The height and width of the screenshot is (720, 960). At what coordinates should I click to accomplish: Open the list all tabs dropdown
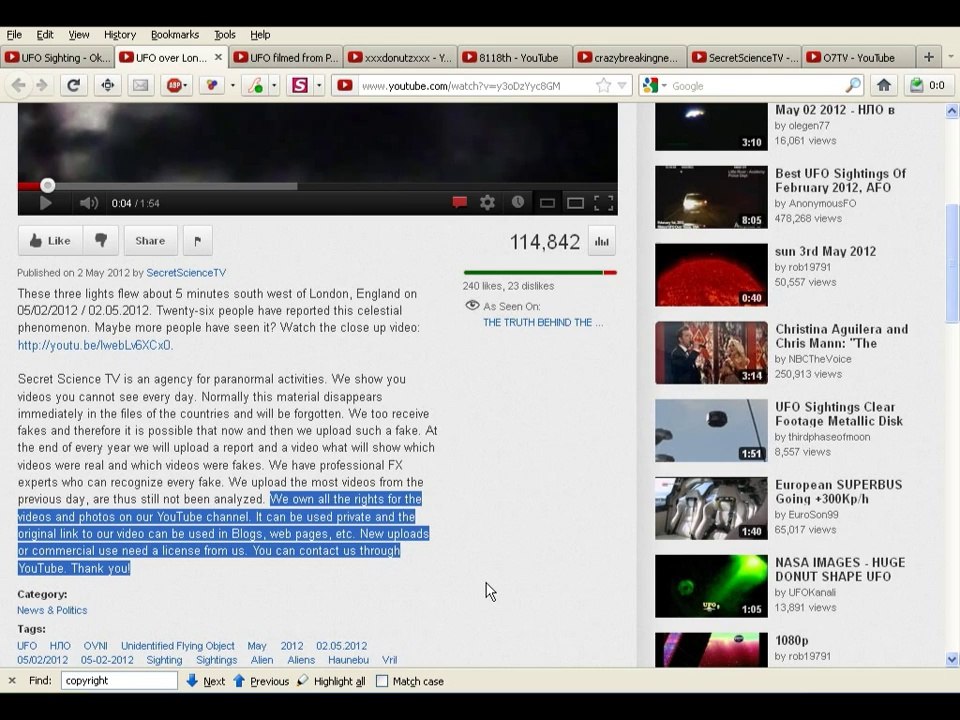point(950,57)
